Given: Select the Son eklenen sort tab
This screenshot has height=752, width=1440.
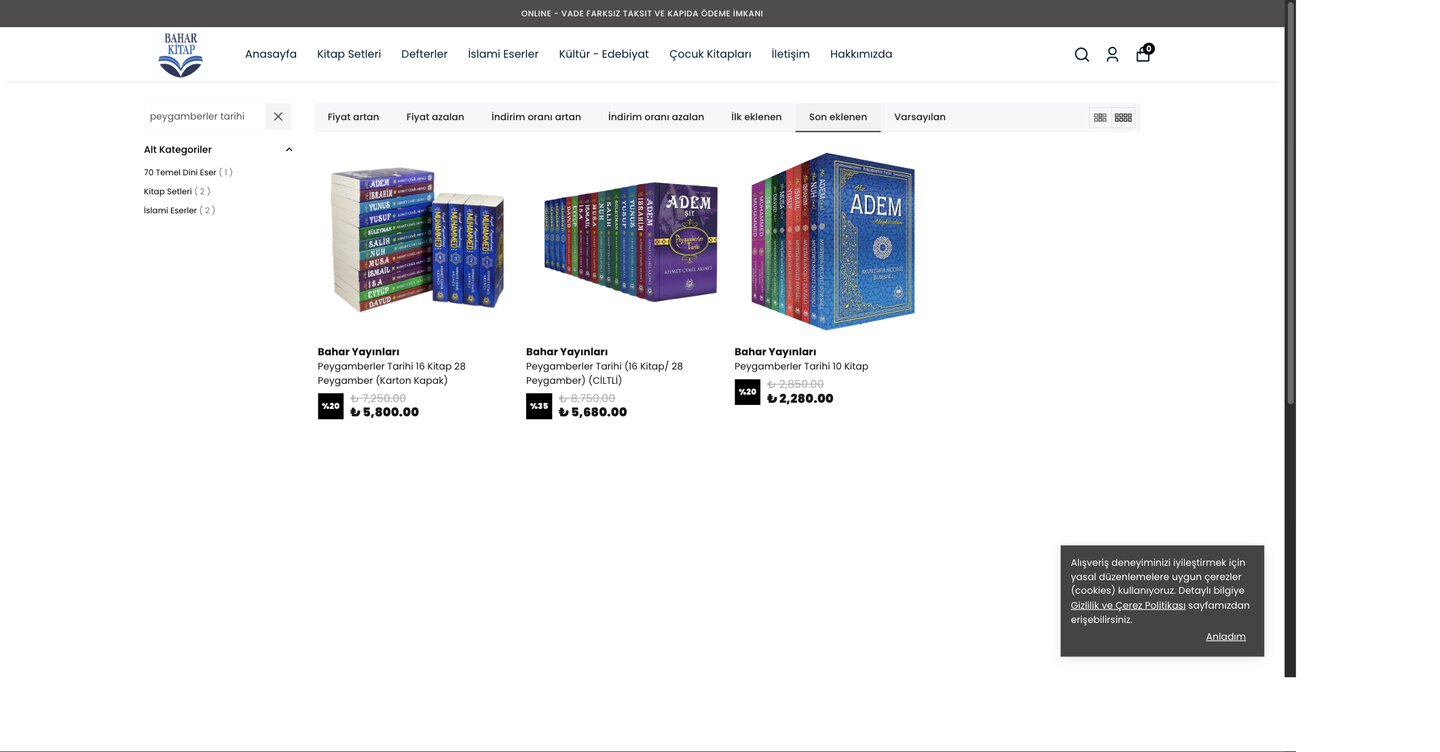Looking at the screenshot, I should click(838, 117).
